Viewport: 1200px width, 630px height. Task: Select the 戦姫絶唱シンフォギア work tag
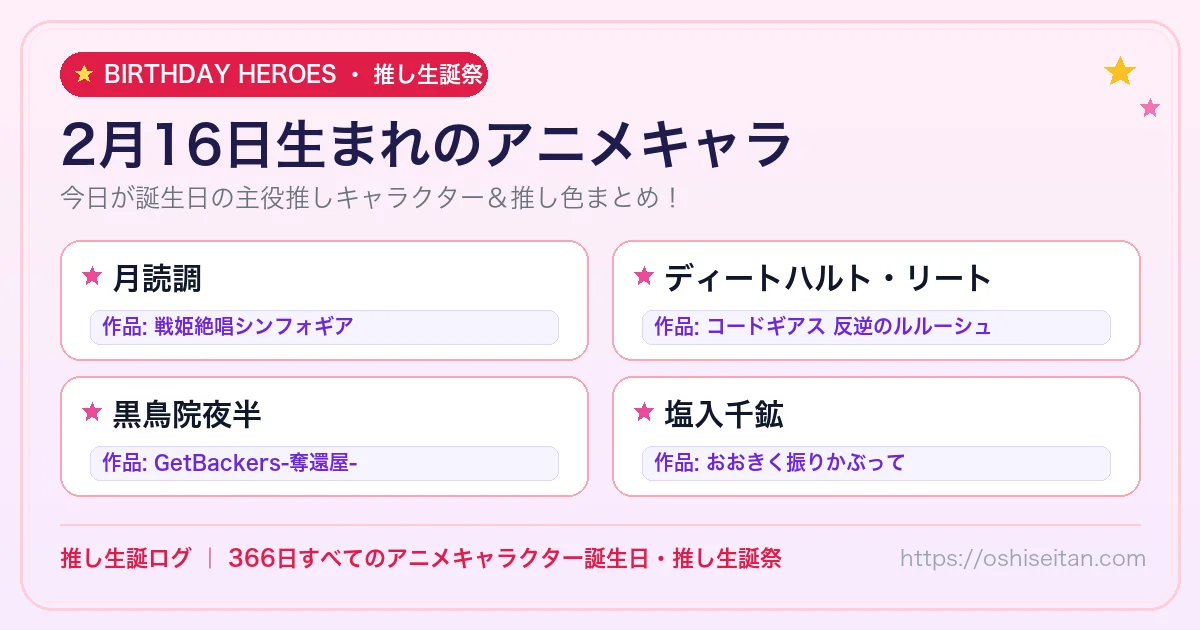[x=324, y=327]
